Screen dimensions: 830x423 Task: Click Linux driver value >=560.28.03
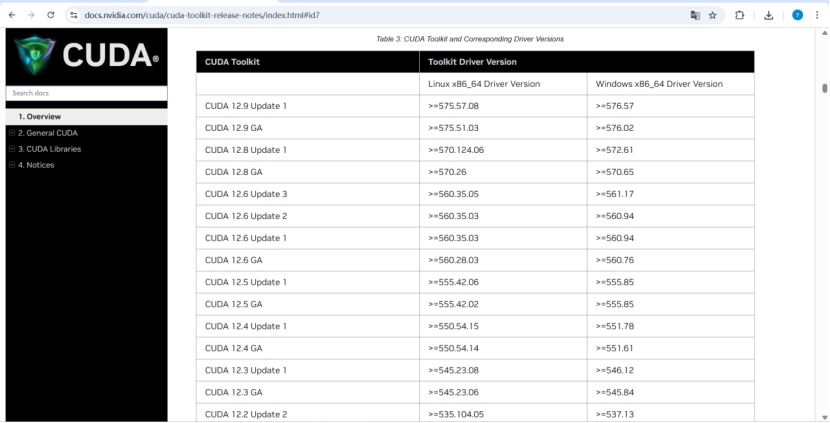(453, 260)
